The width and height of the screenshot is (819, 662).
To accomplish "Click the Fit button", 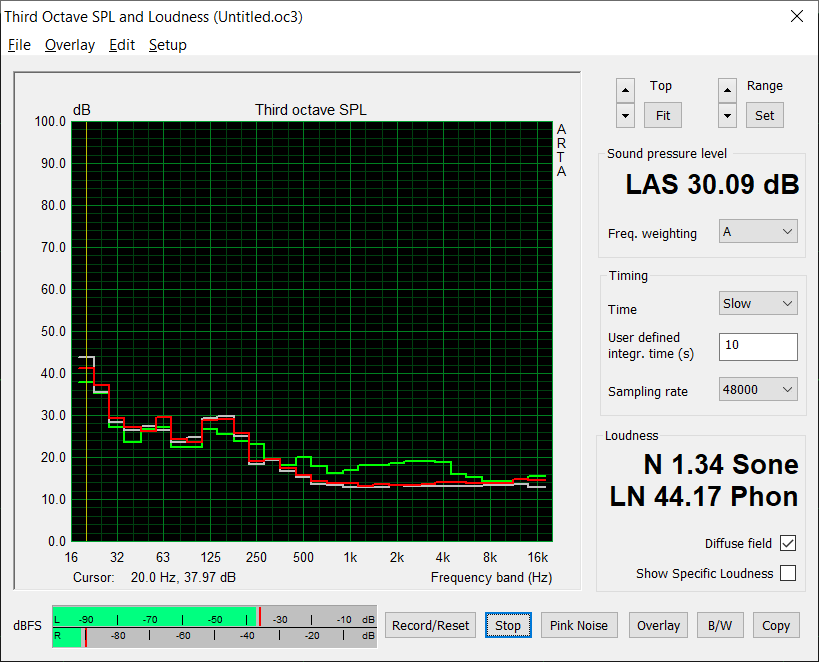I will point(662,115).
